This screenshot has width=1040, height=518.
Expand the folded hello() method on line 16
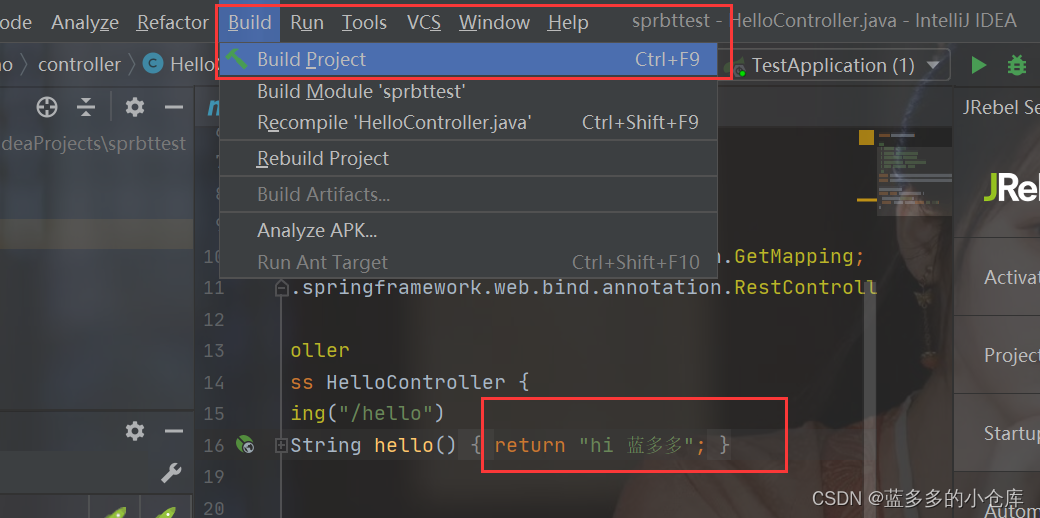click(282, 445)
